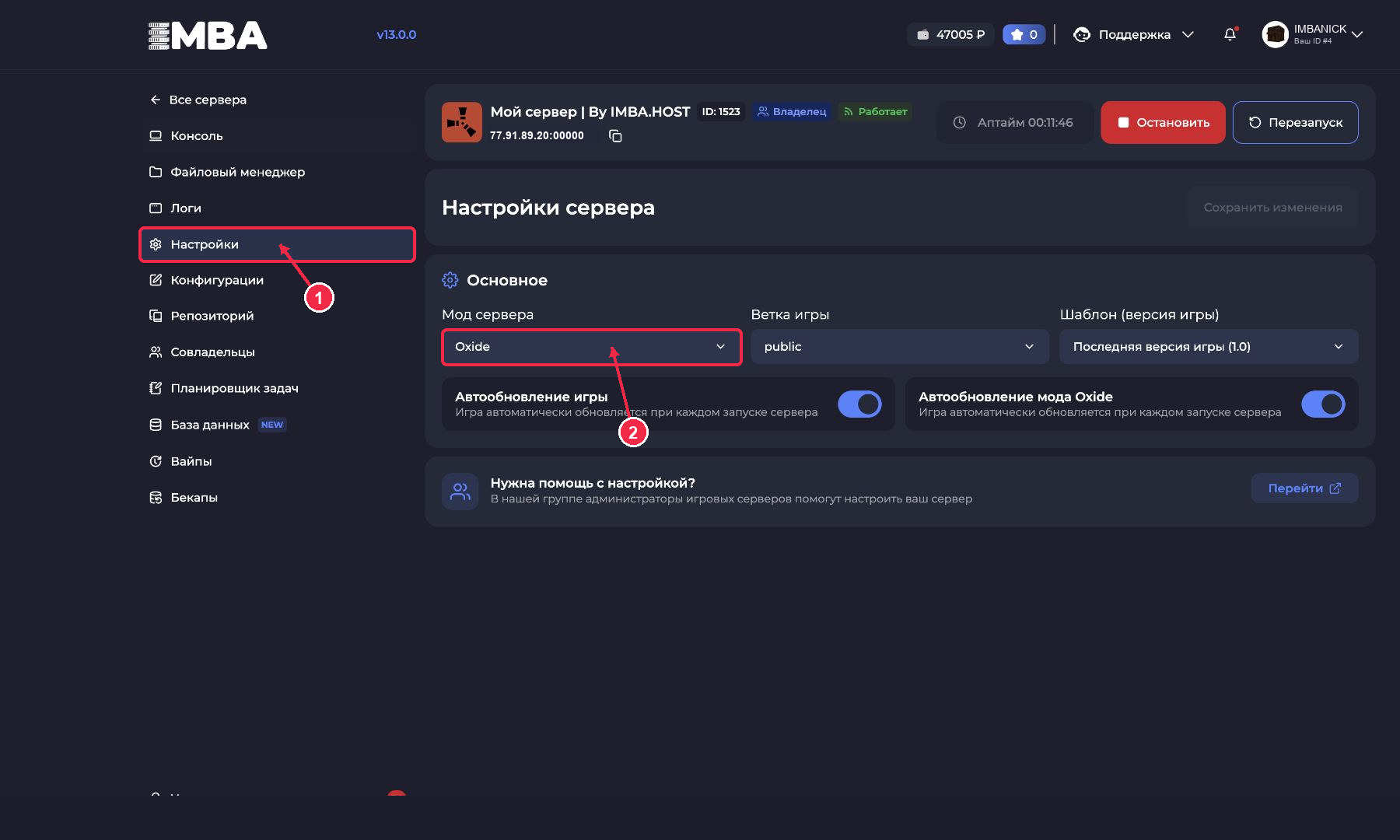Click the v13.0.0 version label
The height and width of the screenshot is (840, 1400).
click(x=396, y=34)
